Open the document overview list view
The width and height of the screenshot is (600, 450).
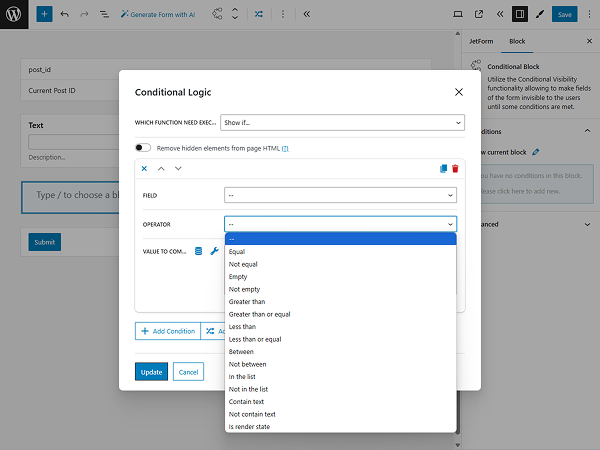click(x=104, y=14)
